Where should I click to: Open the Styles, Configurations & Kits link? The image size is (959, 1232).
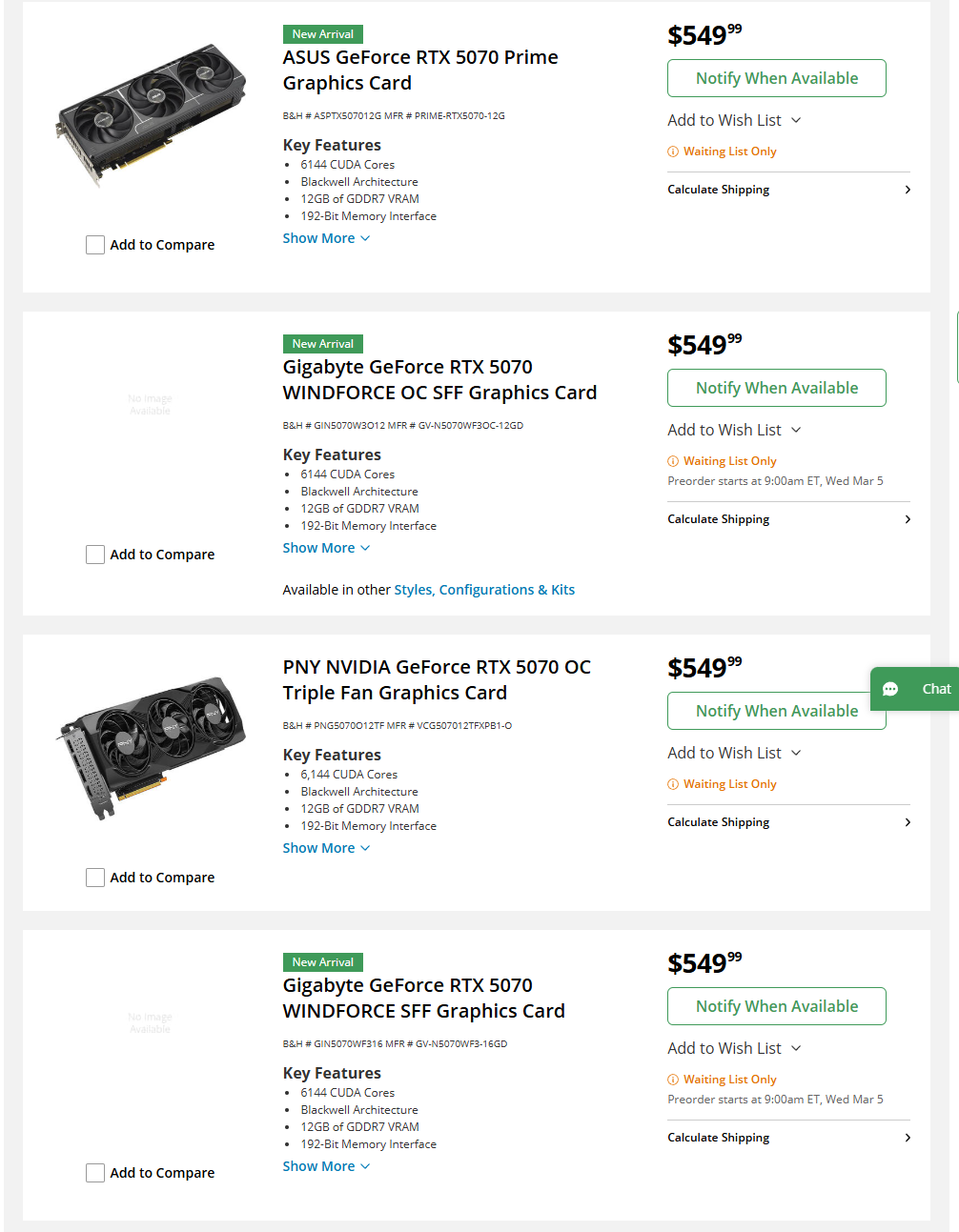point(484,589)
